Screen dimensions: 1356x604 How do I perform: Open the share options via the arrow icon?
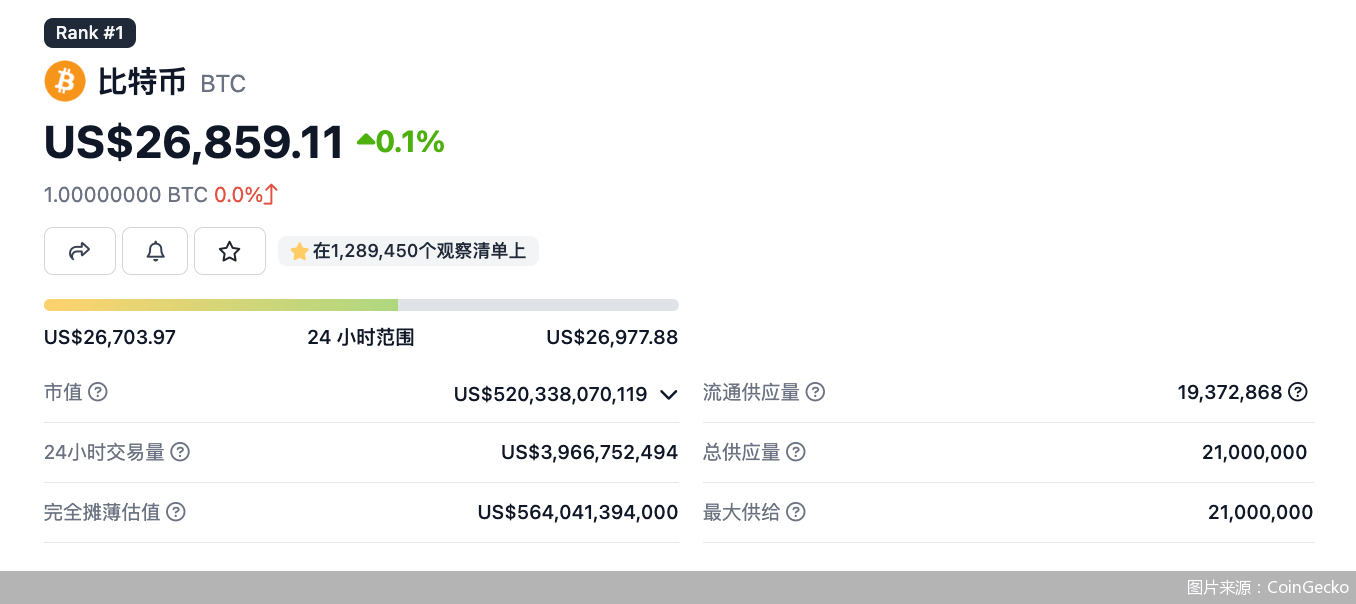coord(80,250)
